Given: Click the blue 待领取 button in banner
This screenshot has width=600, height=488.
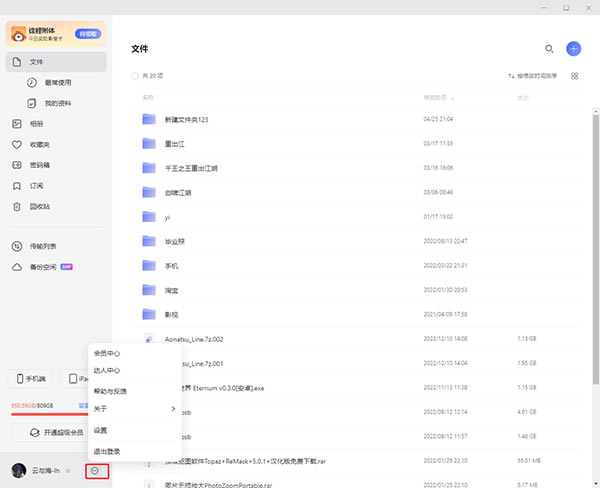Looking at the screenshot, I should point(87,33).
